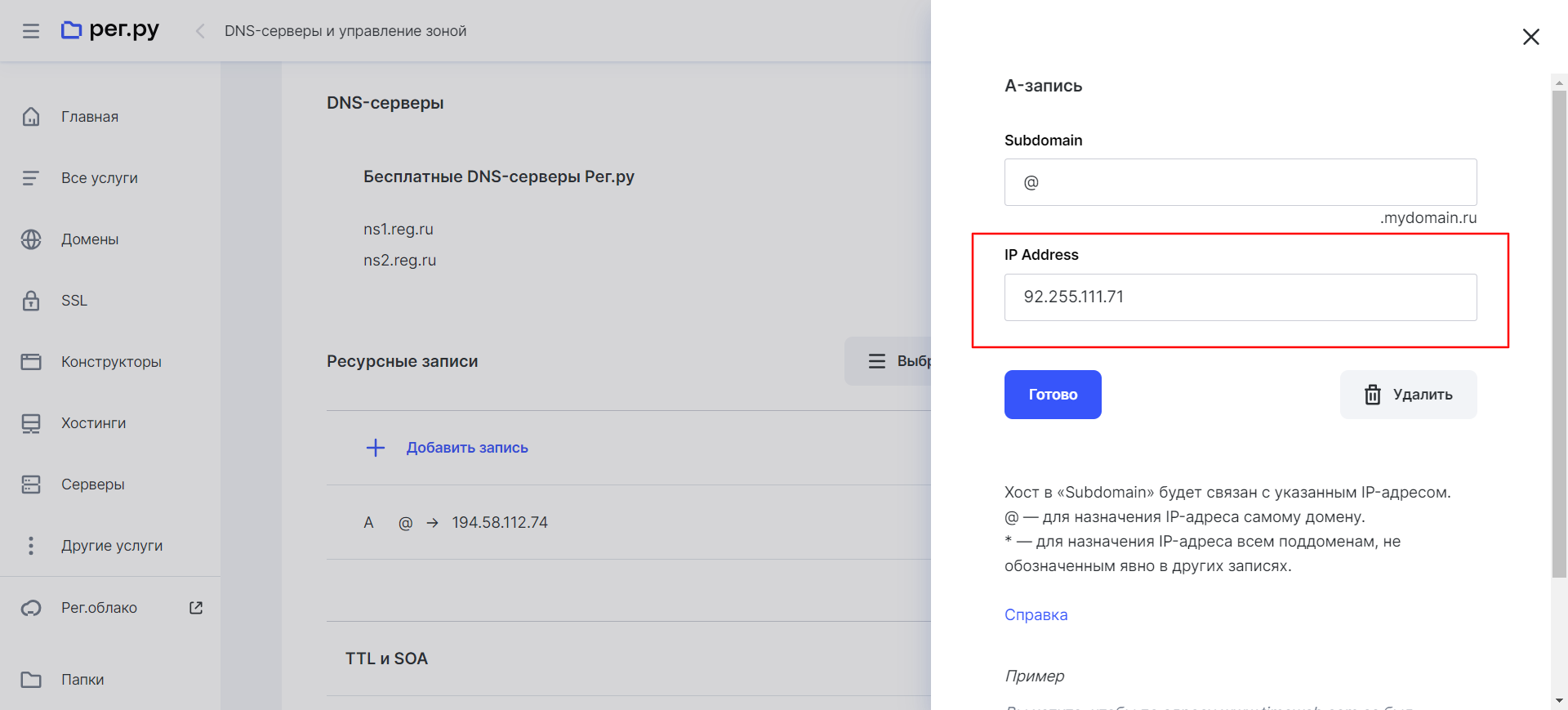Viewport: 1568px width, 710px height.
Task: Click Удалить to delete record
Action: click(1408, 395)
